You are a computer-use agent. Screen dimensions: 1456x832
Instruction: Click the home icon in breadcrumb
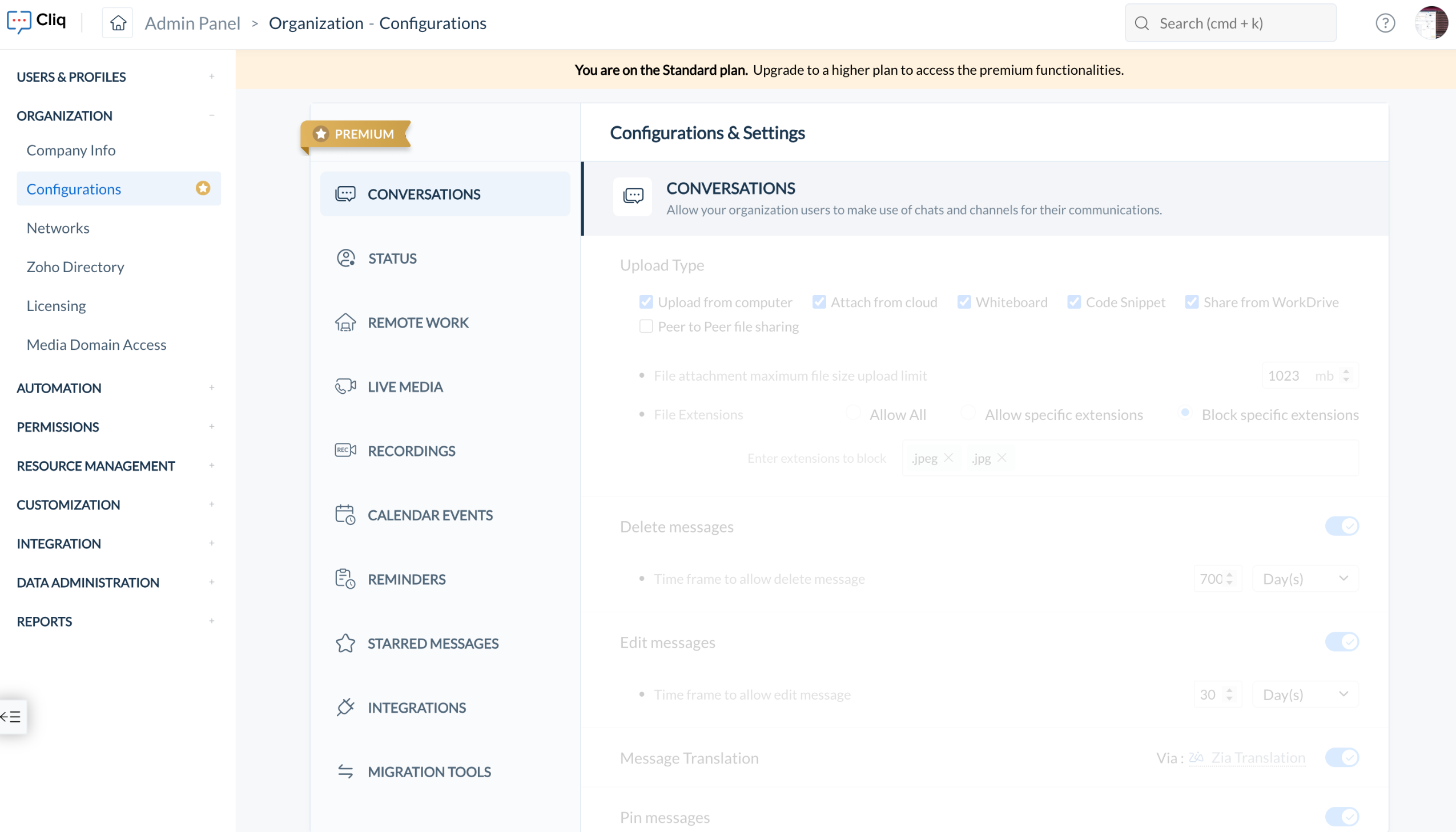118,23
